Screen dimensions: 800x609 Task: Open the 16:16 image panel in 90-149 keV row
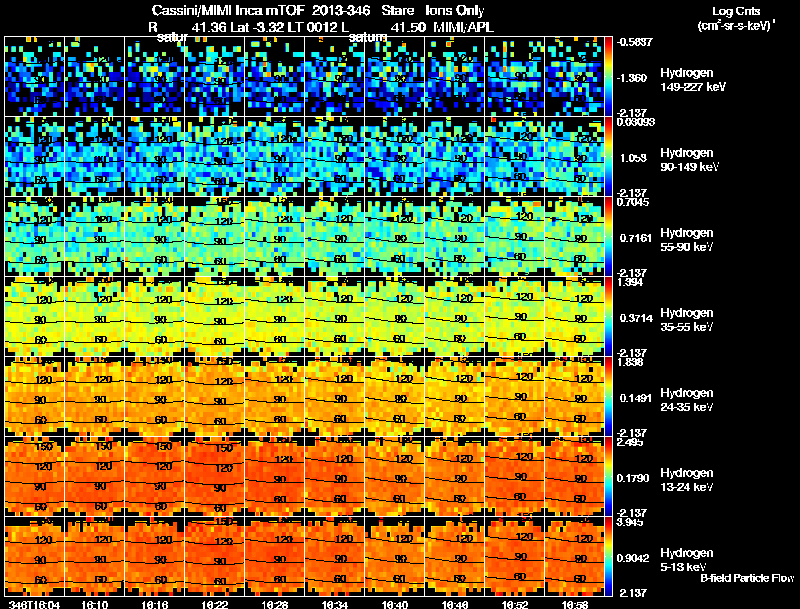(x=154, y=157)
